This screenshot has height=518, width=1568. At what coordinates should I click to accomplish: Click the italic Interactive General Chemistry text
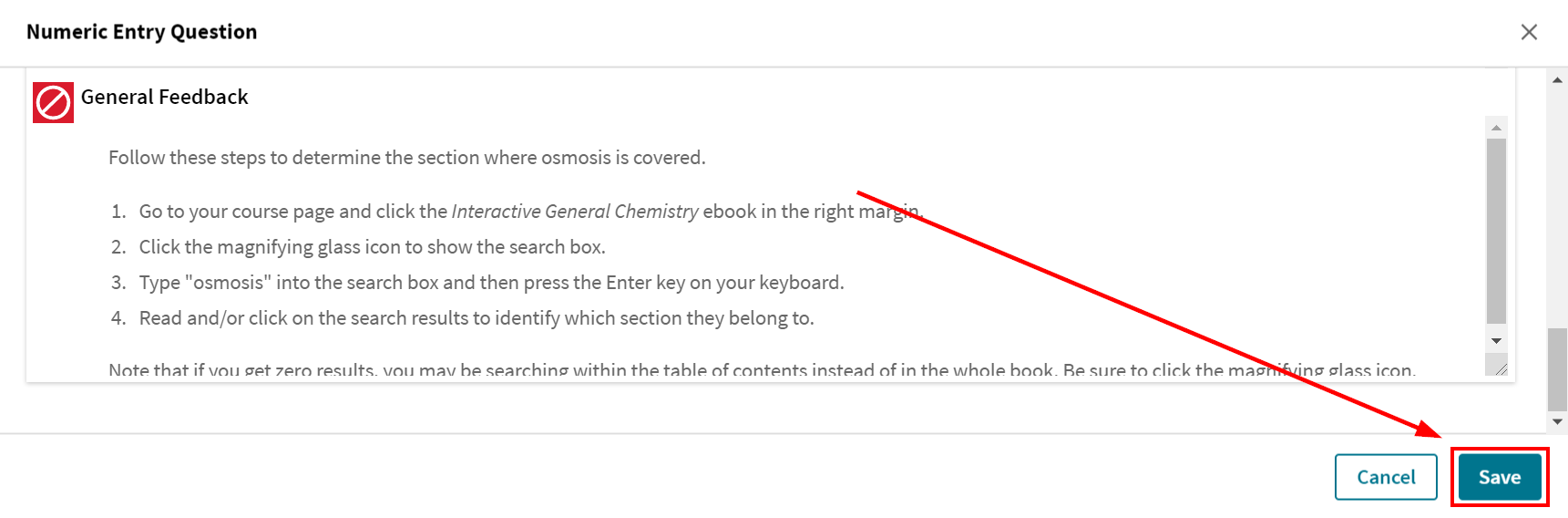[575, 212]
